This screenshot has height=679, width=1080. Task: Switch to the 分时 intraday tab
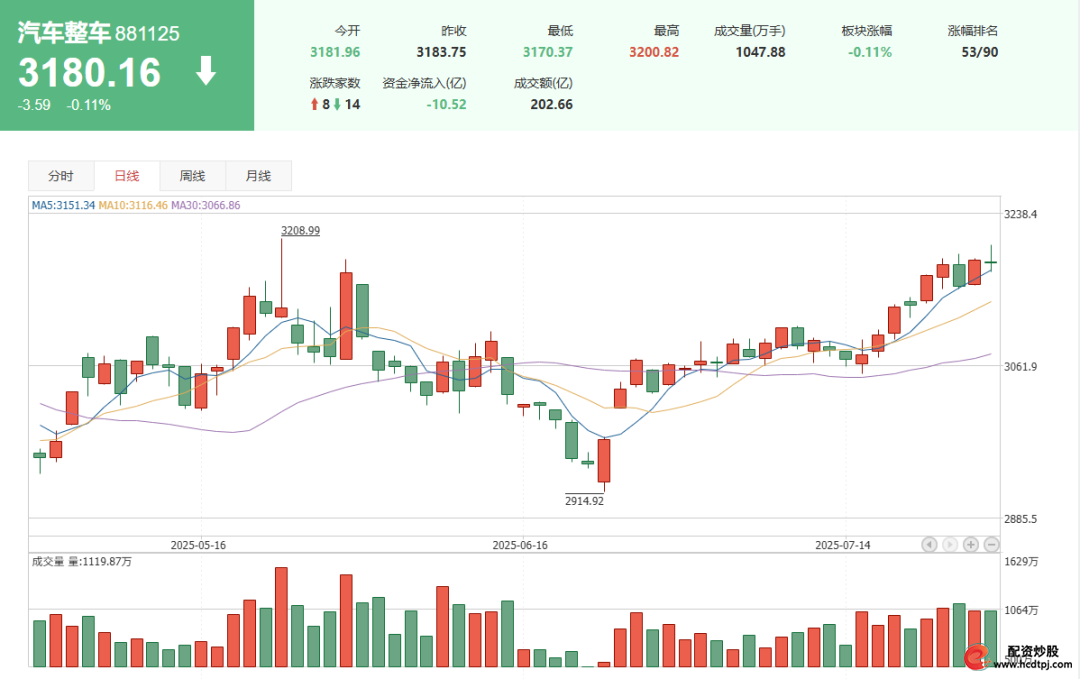click(61, 176)
